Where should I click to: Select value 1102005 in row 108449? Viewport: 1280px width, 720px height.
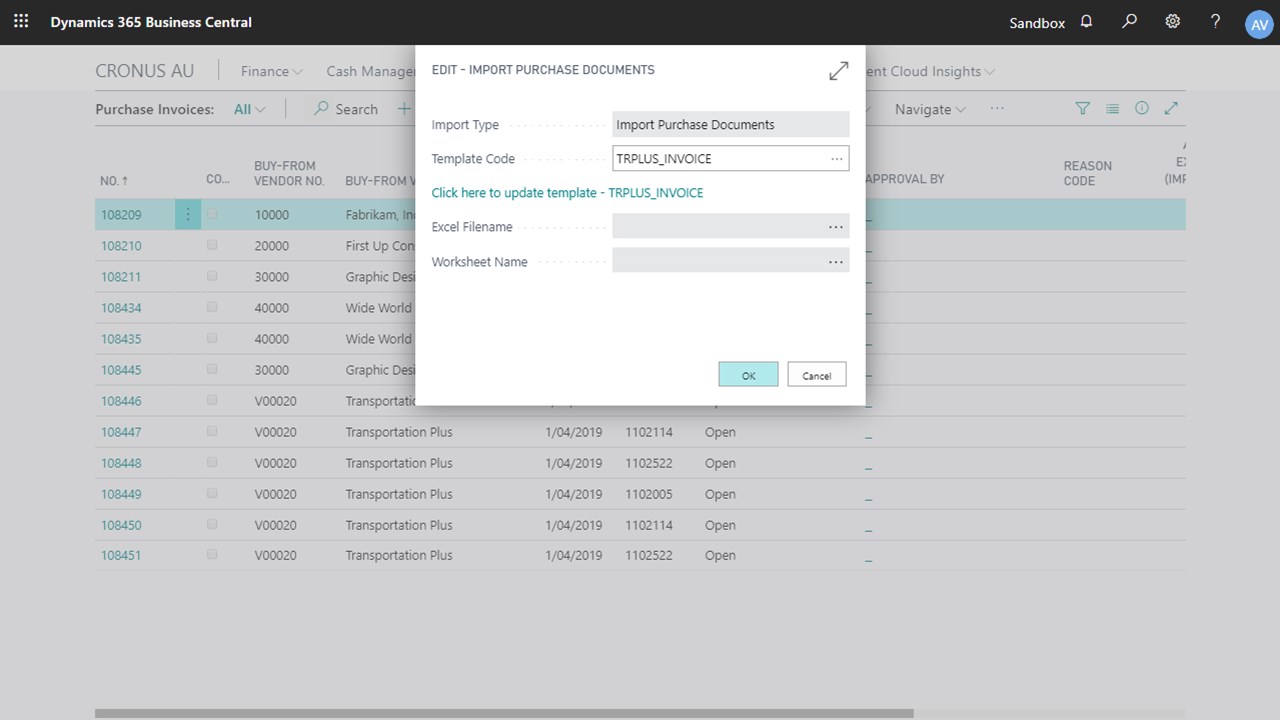coord(649,494)
